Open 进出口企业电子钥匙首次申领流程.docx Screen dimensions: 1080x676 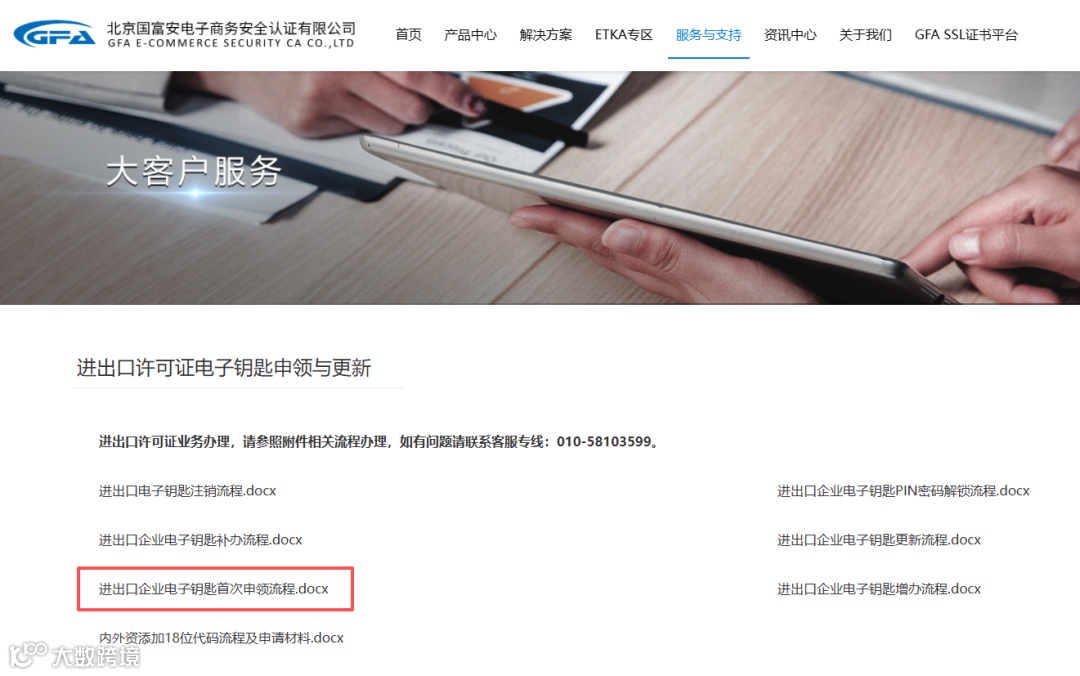pyautogui.click(x=214, y=588)
